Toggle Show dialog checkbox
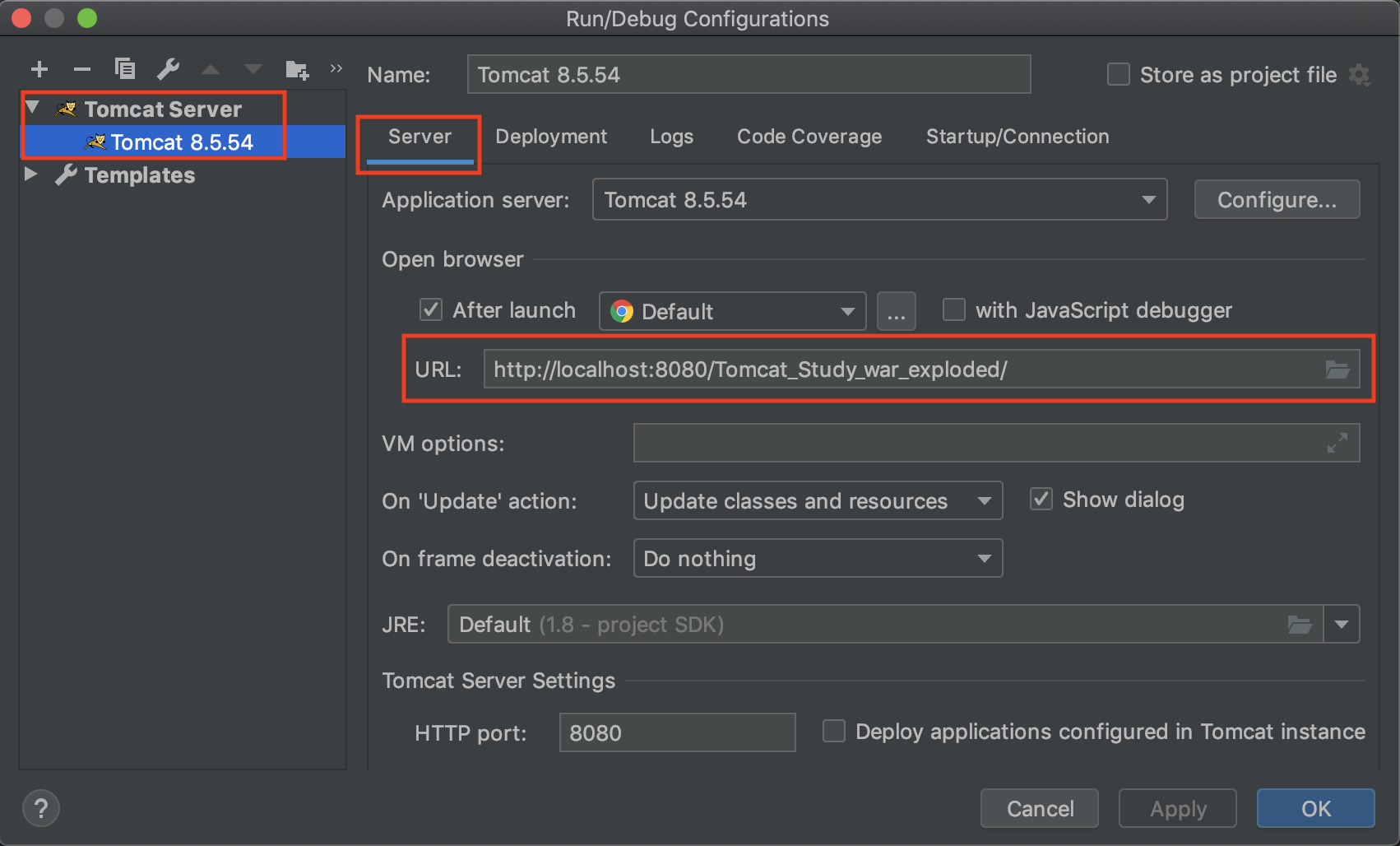1400x846 pixels. [1041, 500]
